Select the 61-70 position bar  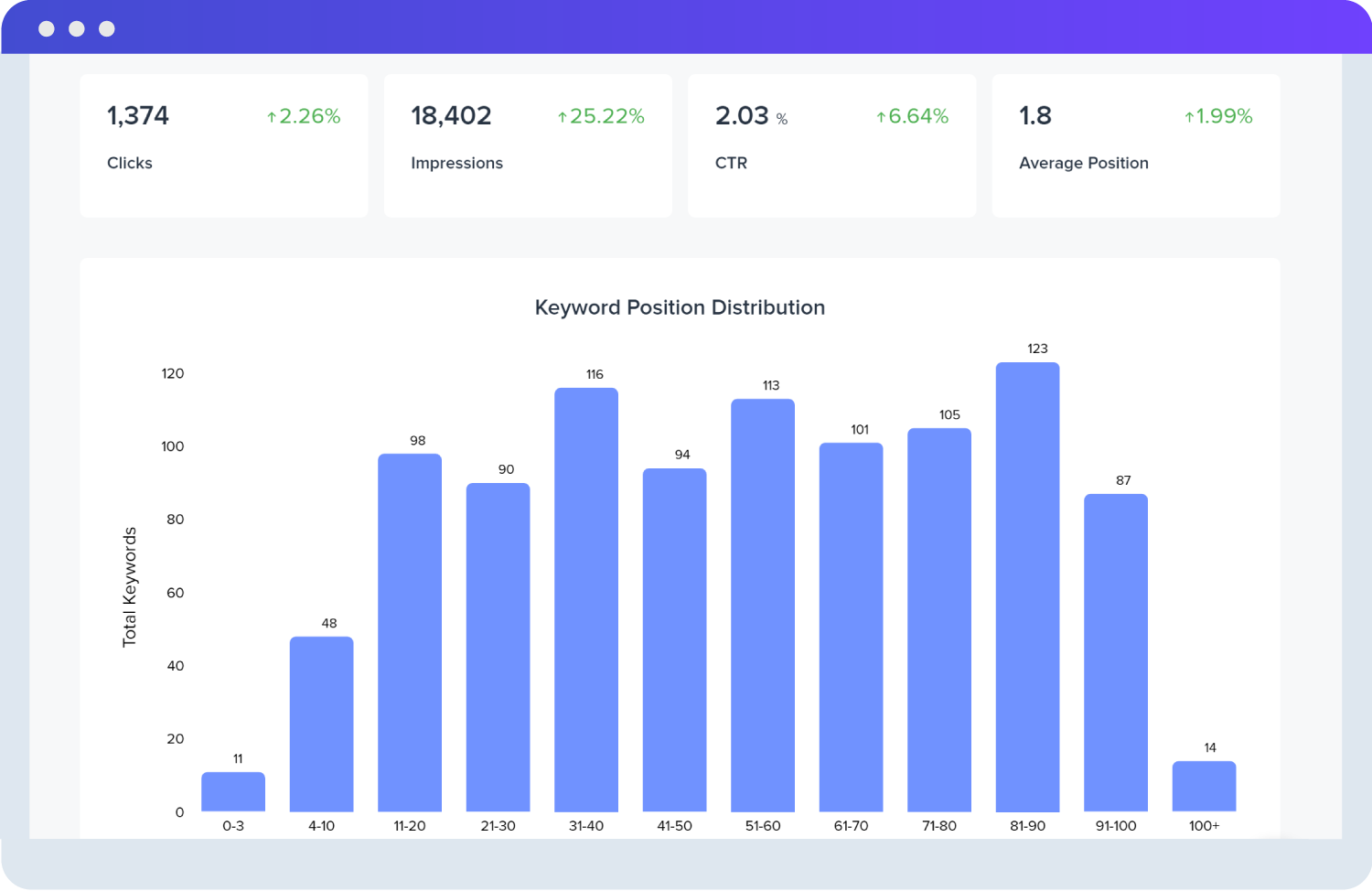(852, 628)
